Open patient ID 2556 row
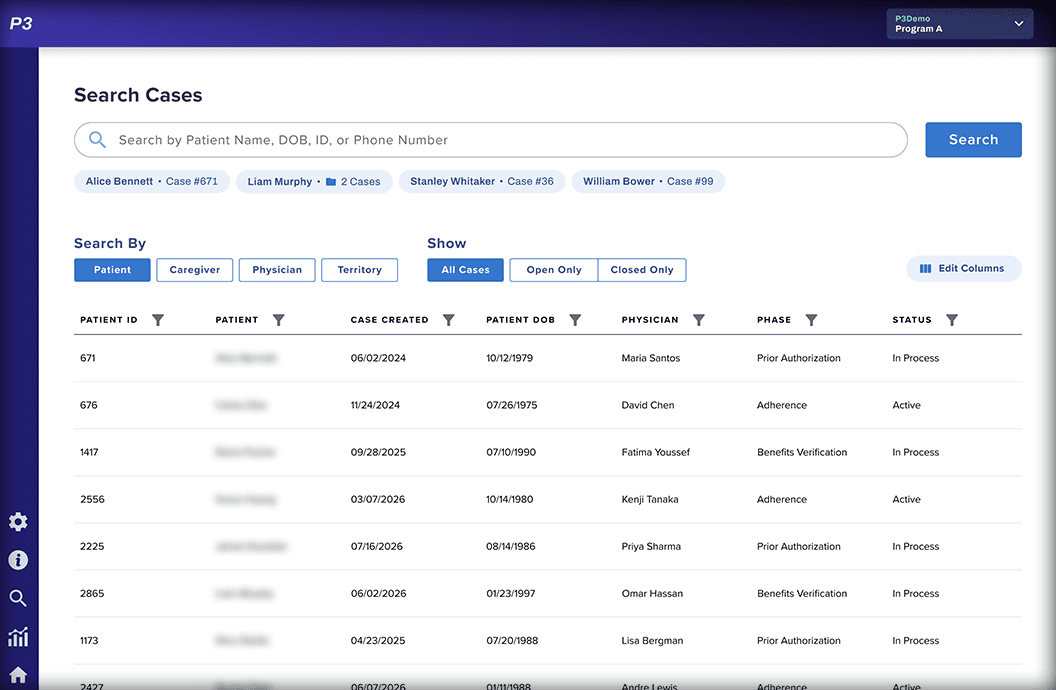The width and height of the screenshot is (1056, 690). [x=548, y=499]
